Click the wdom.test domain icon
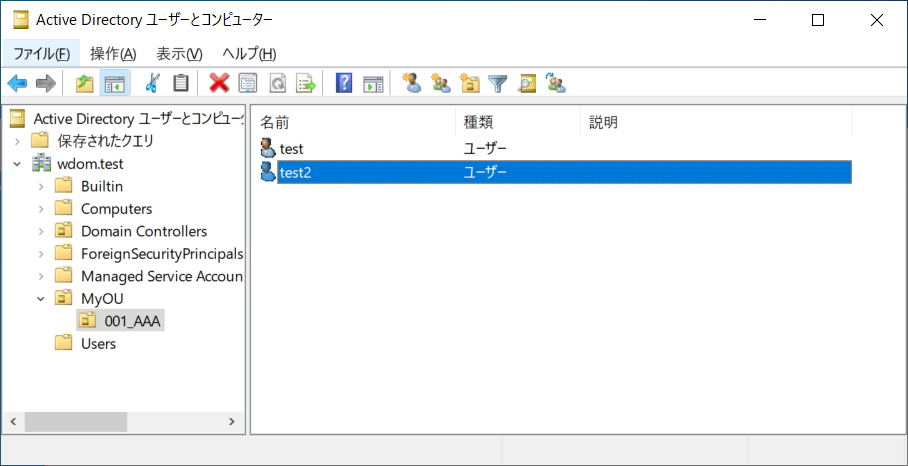 click(x=41, y=164)
